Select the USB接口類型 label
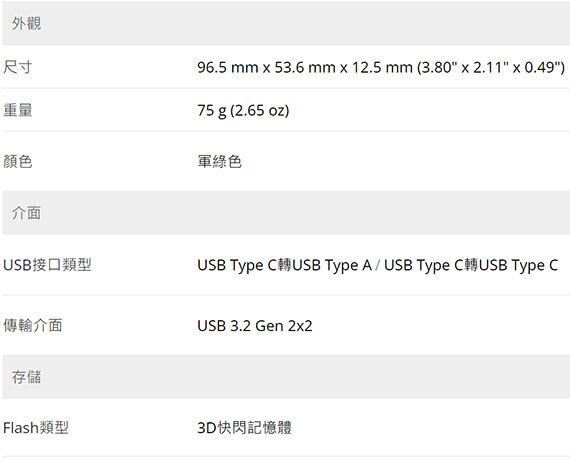 [47, 265]
